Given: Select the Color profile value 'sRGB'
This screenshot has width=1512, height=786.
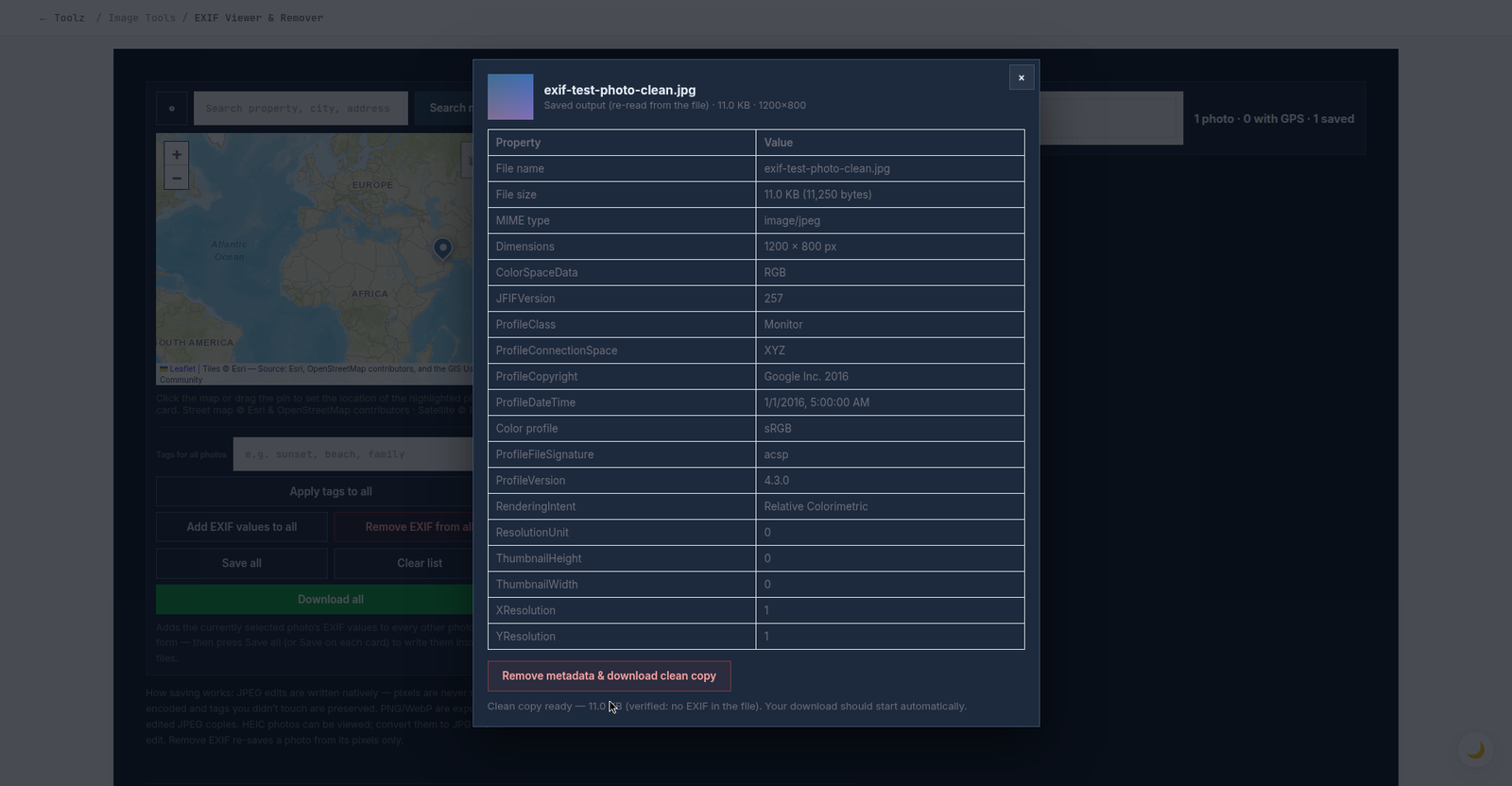Looking at the screenshot, I should (x=778, y=429).
